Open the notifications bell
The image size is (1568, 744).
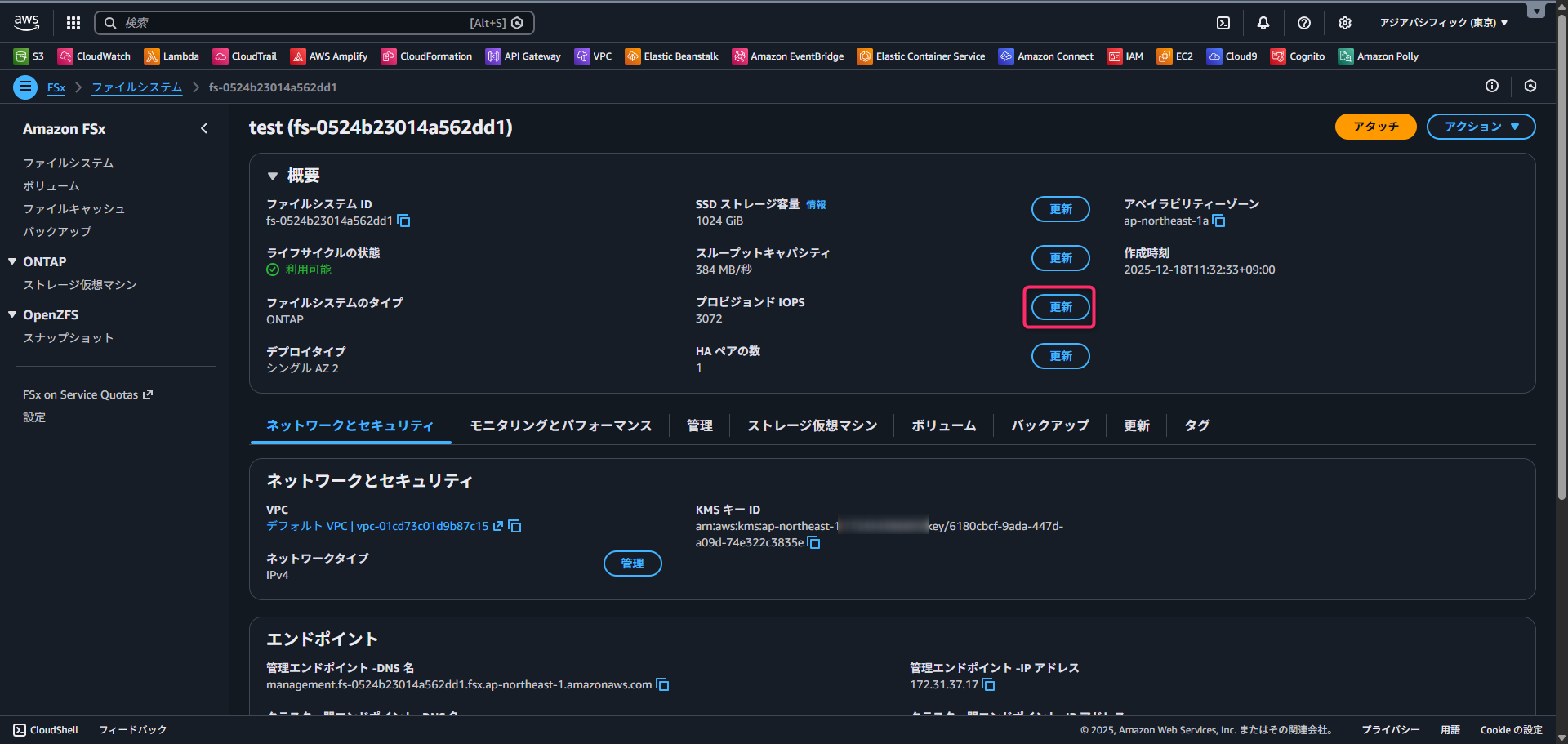(1263, 23)
